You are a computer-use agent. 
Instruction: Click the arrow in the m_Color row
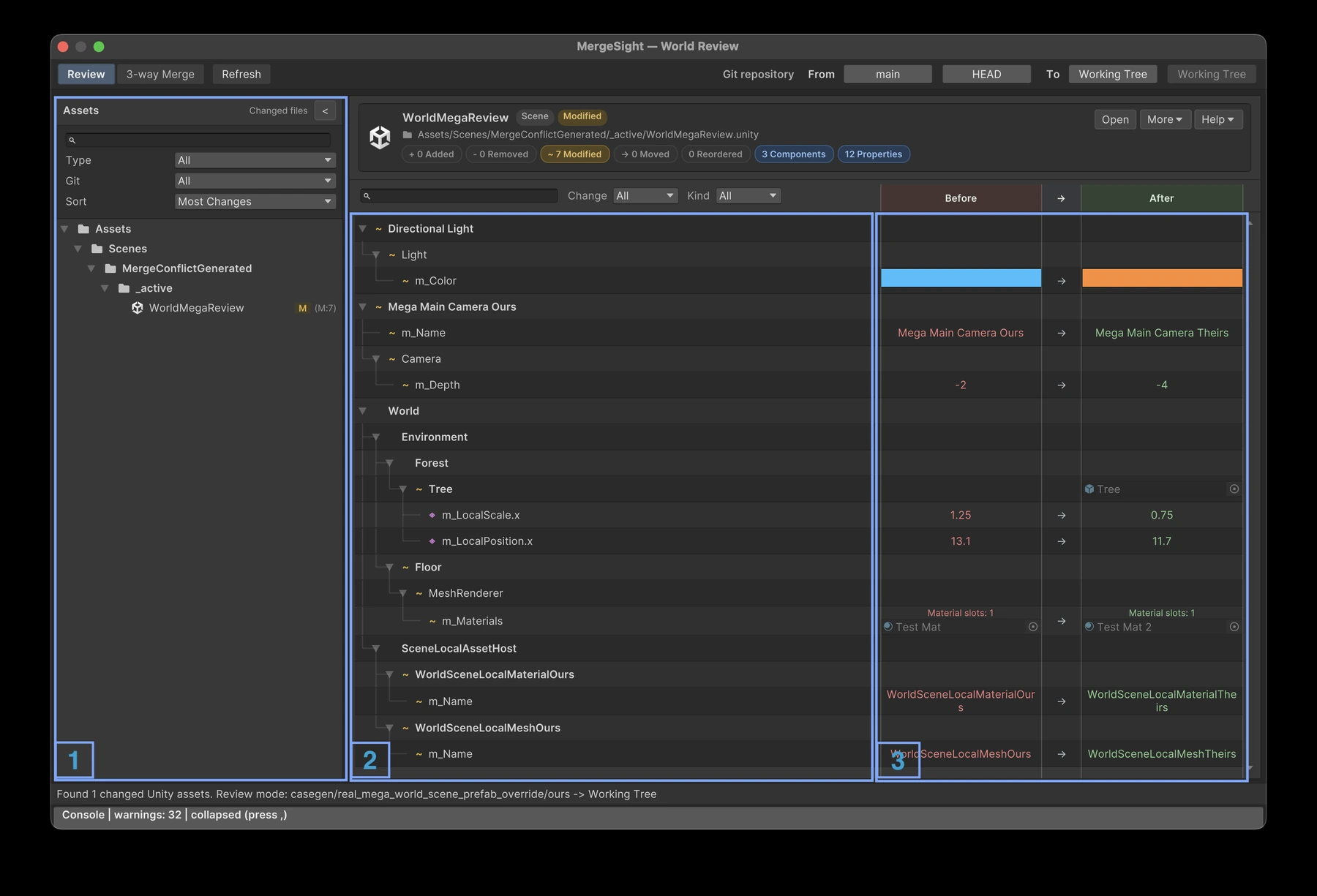coord(1062,281)
